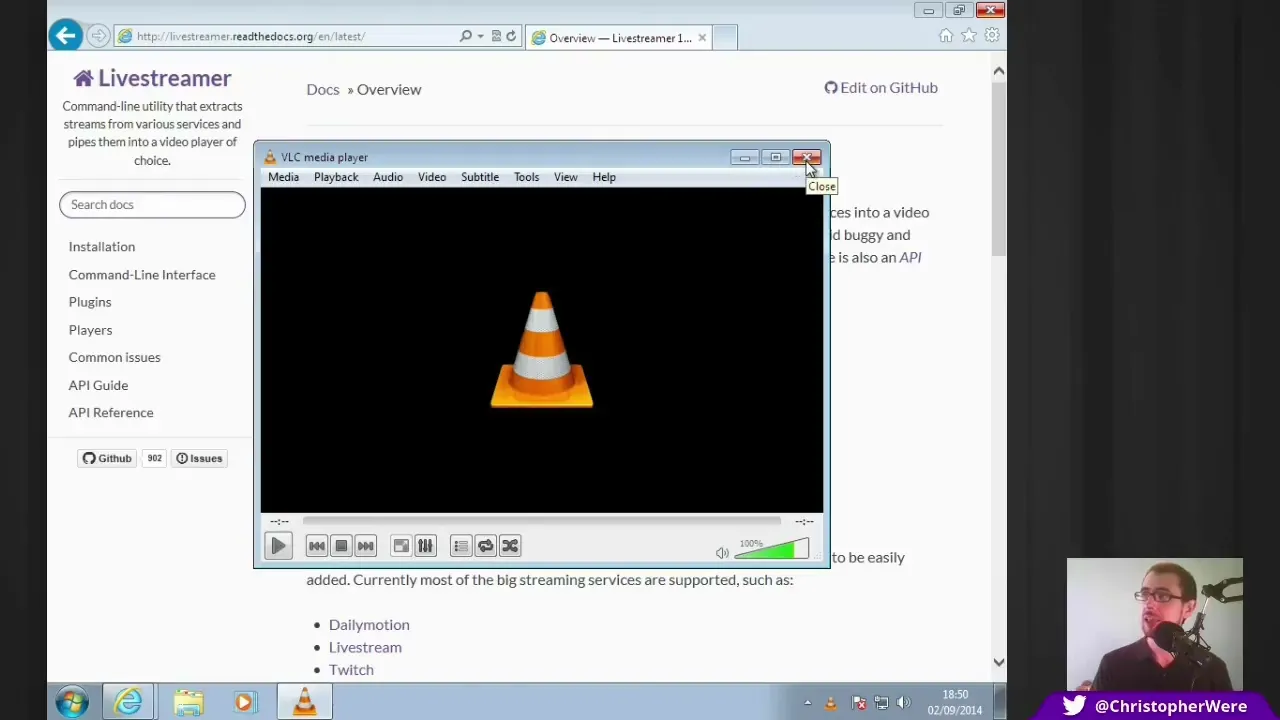This screenshot has height=720, width=1280.
Task: Click the browser forward arrow
Action: 98,36
